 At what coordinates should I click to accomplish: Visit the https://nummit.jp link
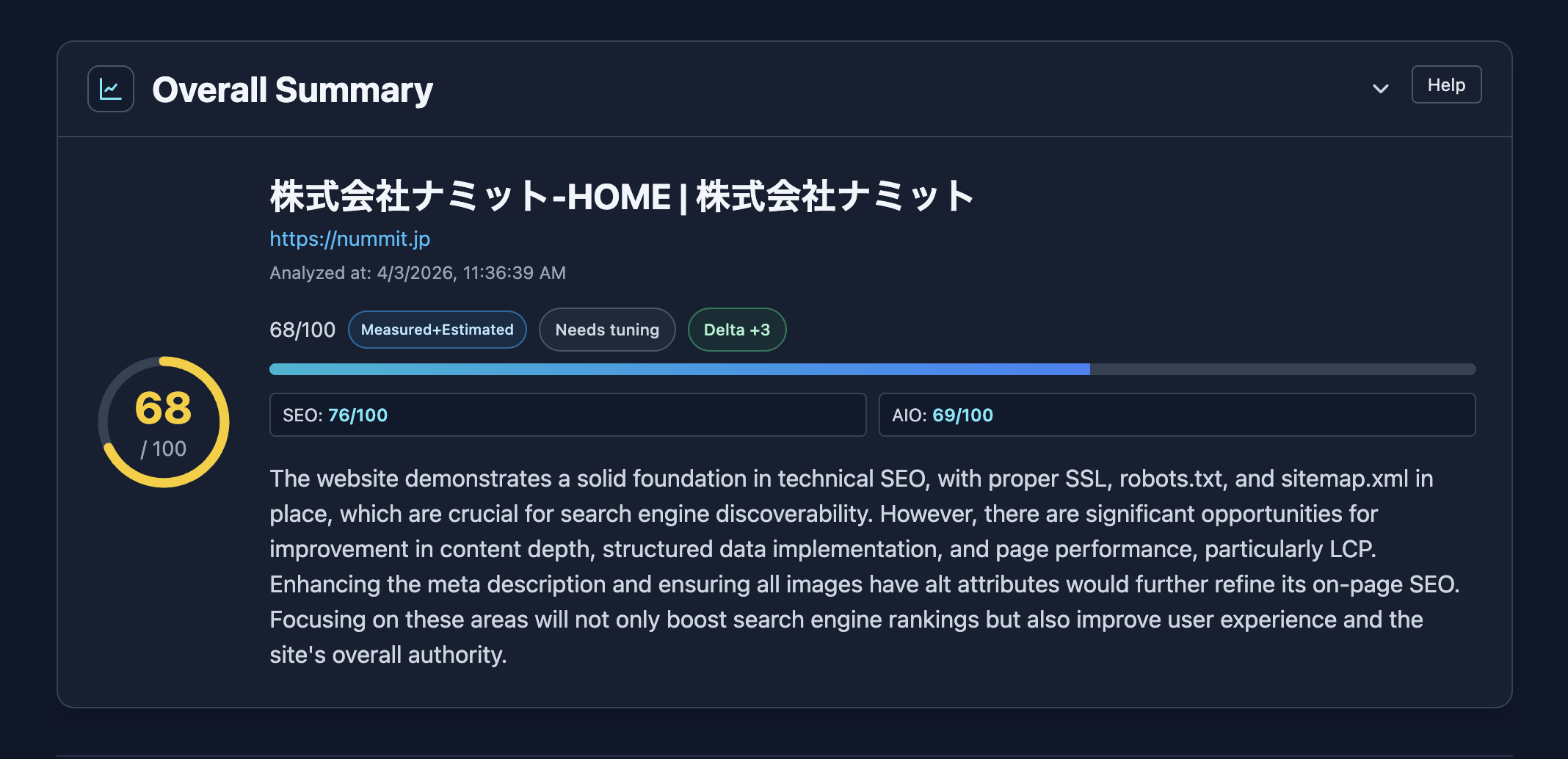(350, 239)
